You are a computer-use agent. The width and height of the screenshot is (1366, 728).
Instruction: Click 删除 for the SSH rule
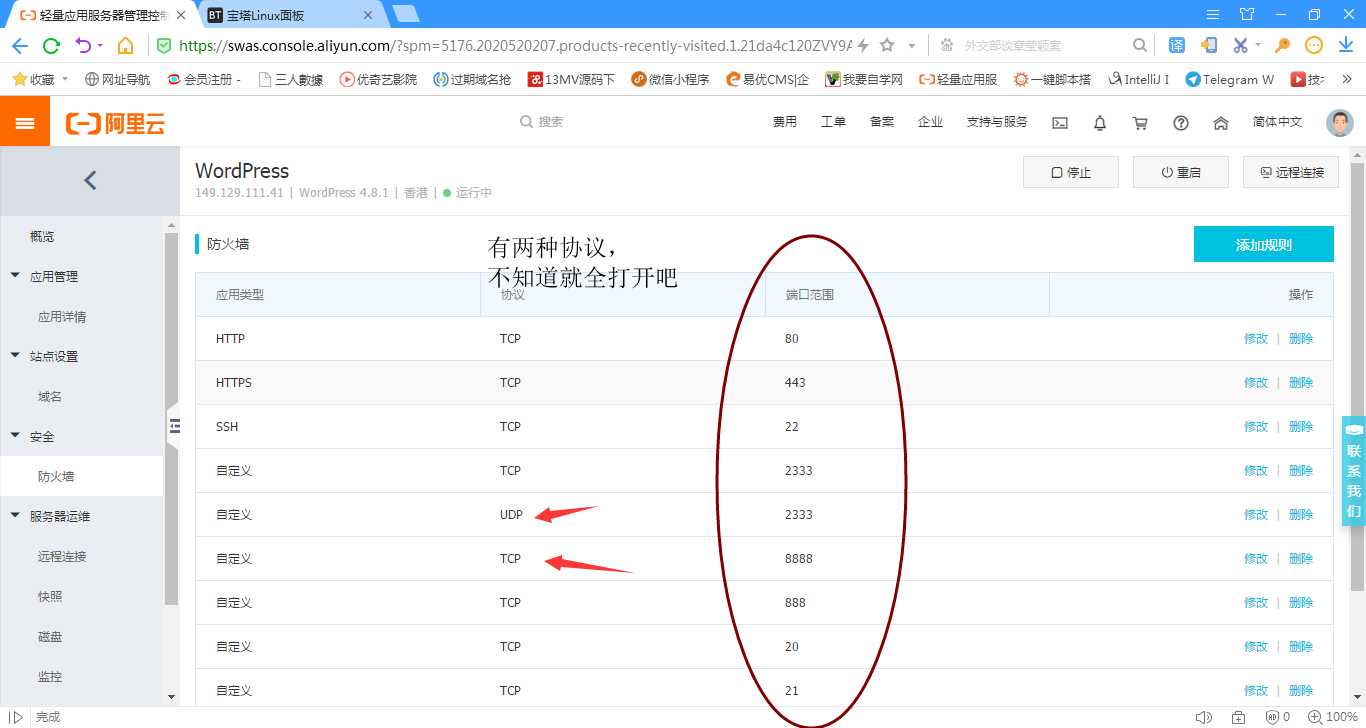tap(1301, 427)
